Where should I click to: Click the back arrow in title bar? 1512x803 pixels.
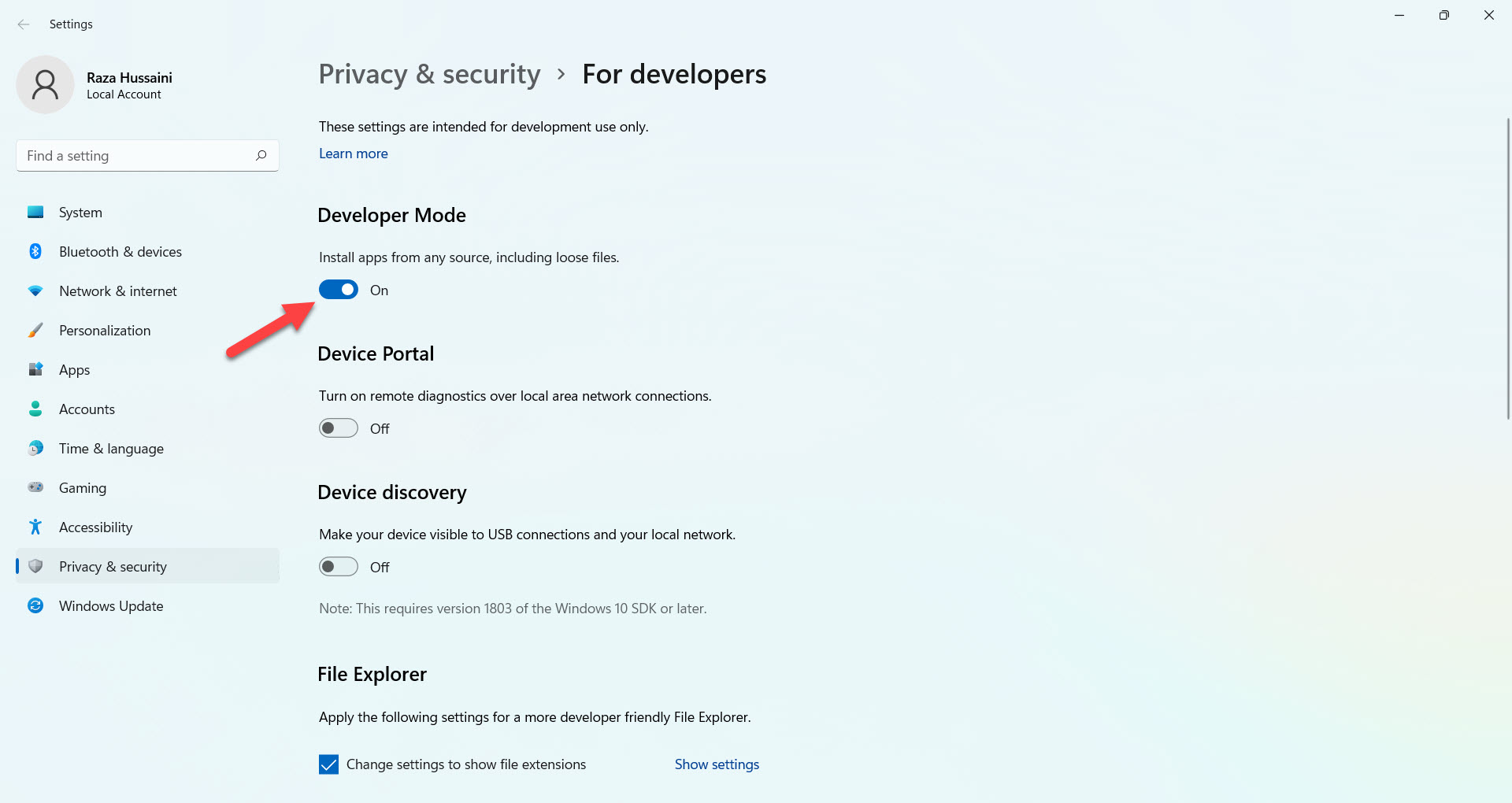point(24,24)
